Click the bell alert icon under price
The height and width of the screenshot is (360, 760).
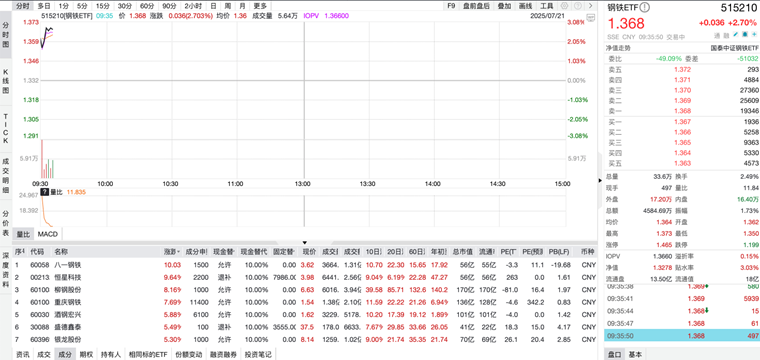(745, 35)
